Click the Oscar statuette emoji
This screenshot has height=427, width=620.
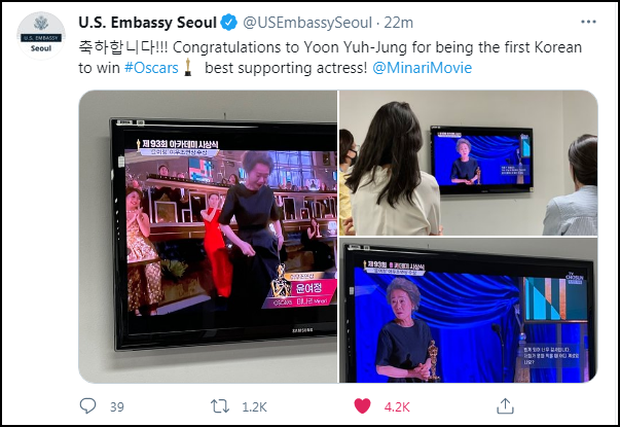click(x=188, y=67)
